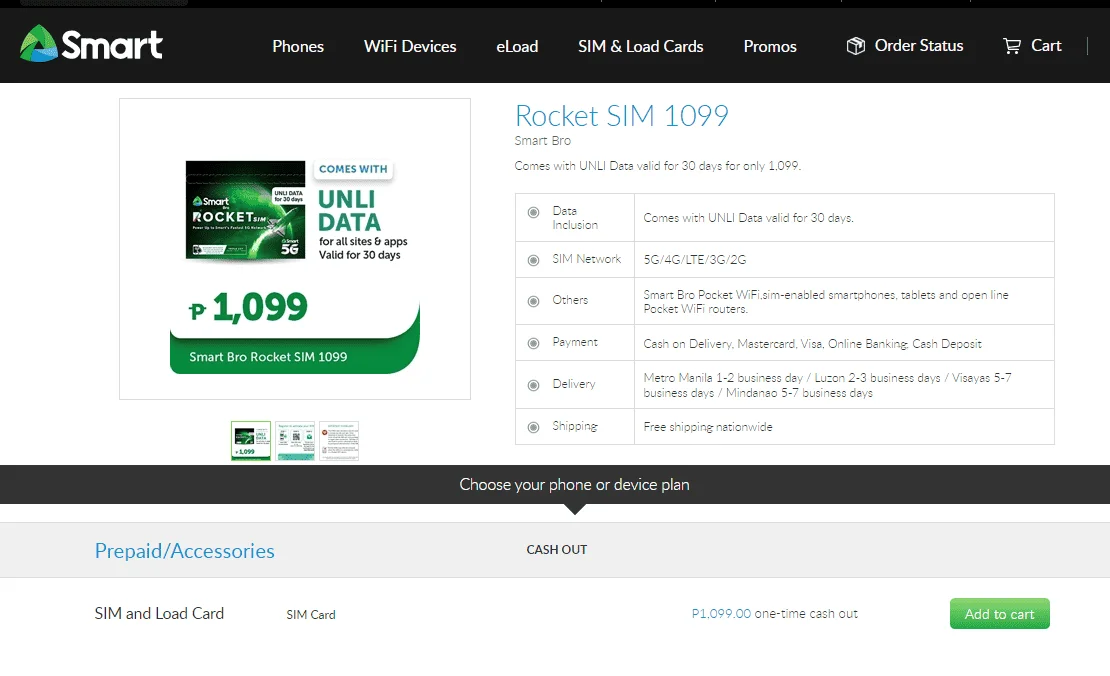Select the Rocket SIM 1099 title

(x=622, y=115)
